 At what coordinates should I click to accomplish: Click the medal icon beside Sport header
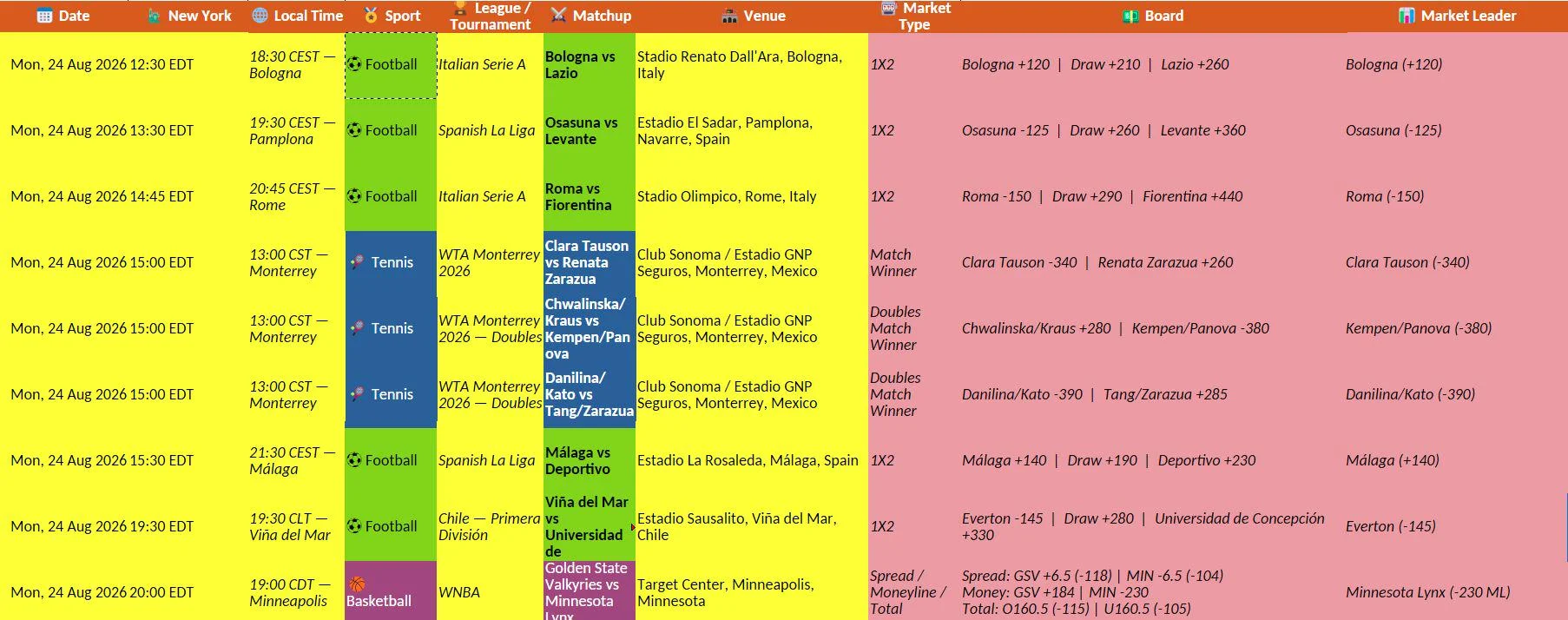tap(371, 16)
